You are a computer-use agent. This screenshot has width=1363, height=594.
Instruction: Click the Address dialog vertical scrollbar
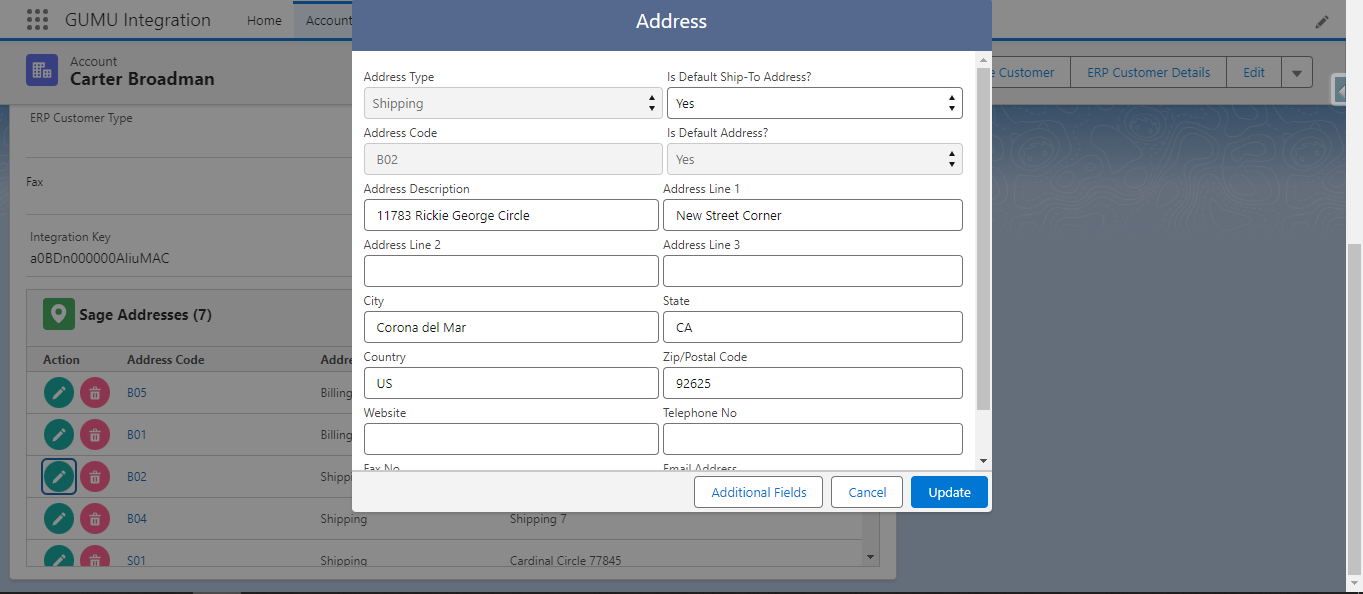click(983, 240)
